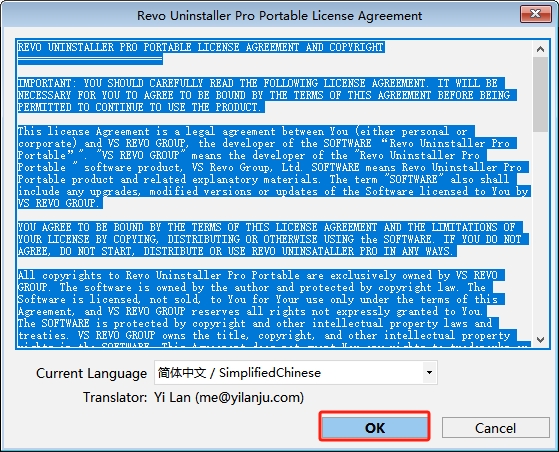Click the 'IMPORTANT: YOU SHOULD CAREFULLY READ' line

coord(261,83)
